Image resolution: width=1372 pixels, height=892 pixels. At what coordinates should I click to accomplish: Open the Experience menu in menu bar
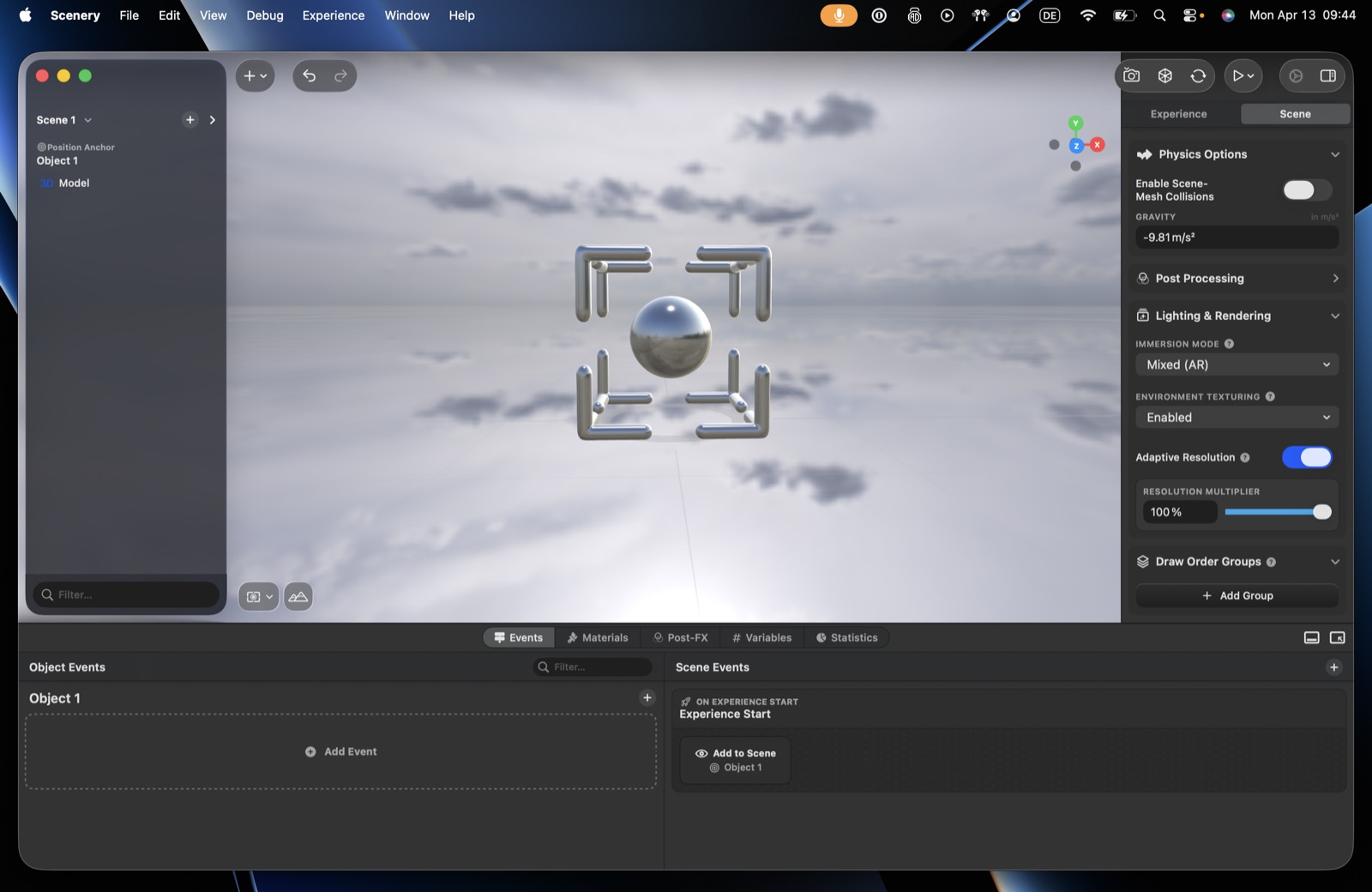tap(334, 15)
